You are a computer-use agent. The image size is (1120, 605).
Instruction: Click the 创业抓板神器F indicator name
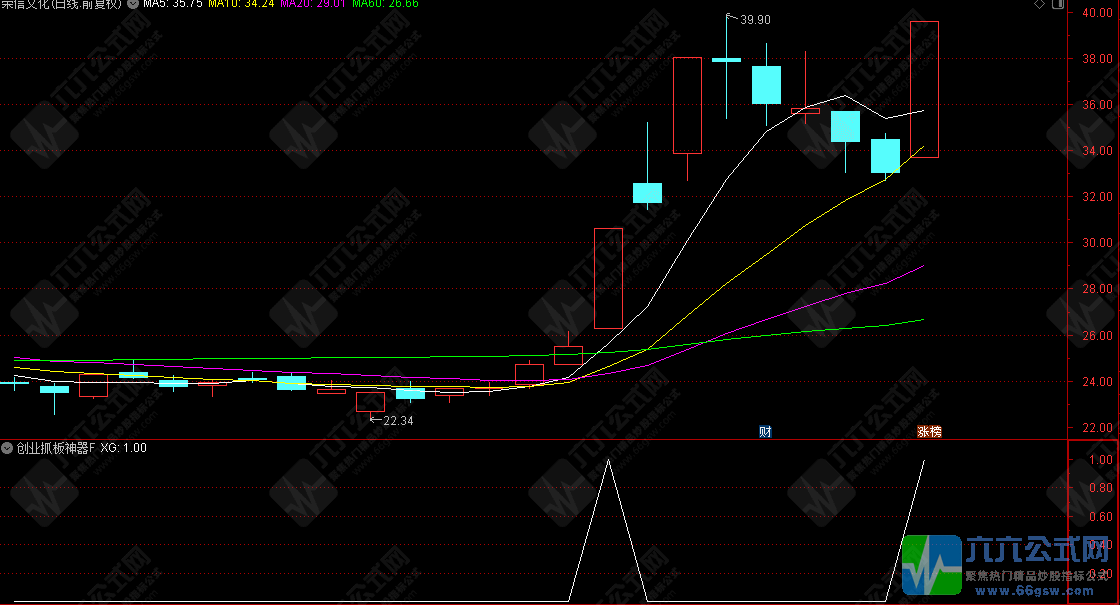[55, 448]
